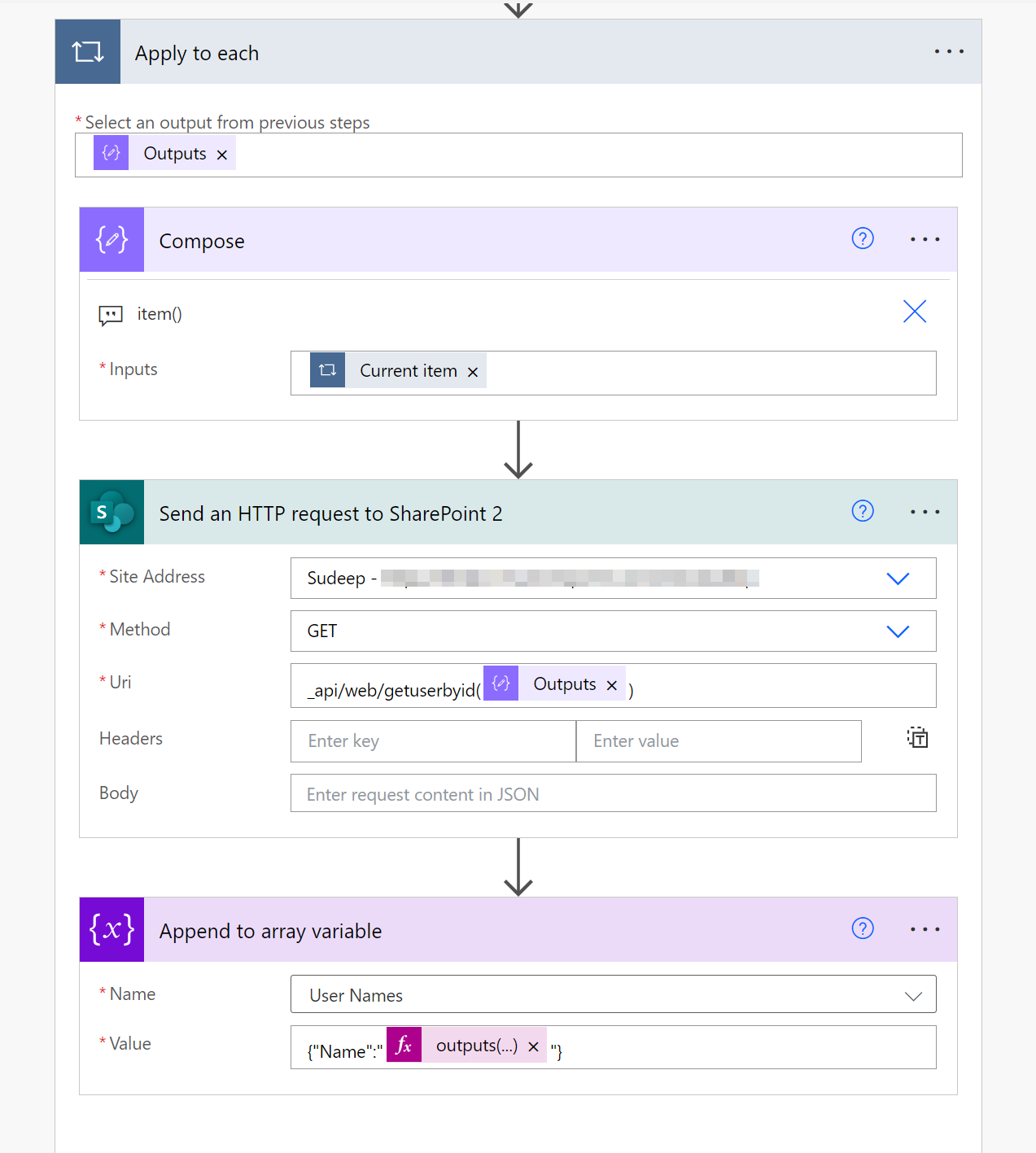Click the Compose action help icon

pyautogui.click(x=863, y=238)
